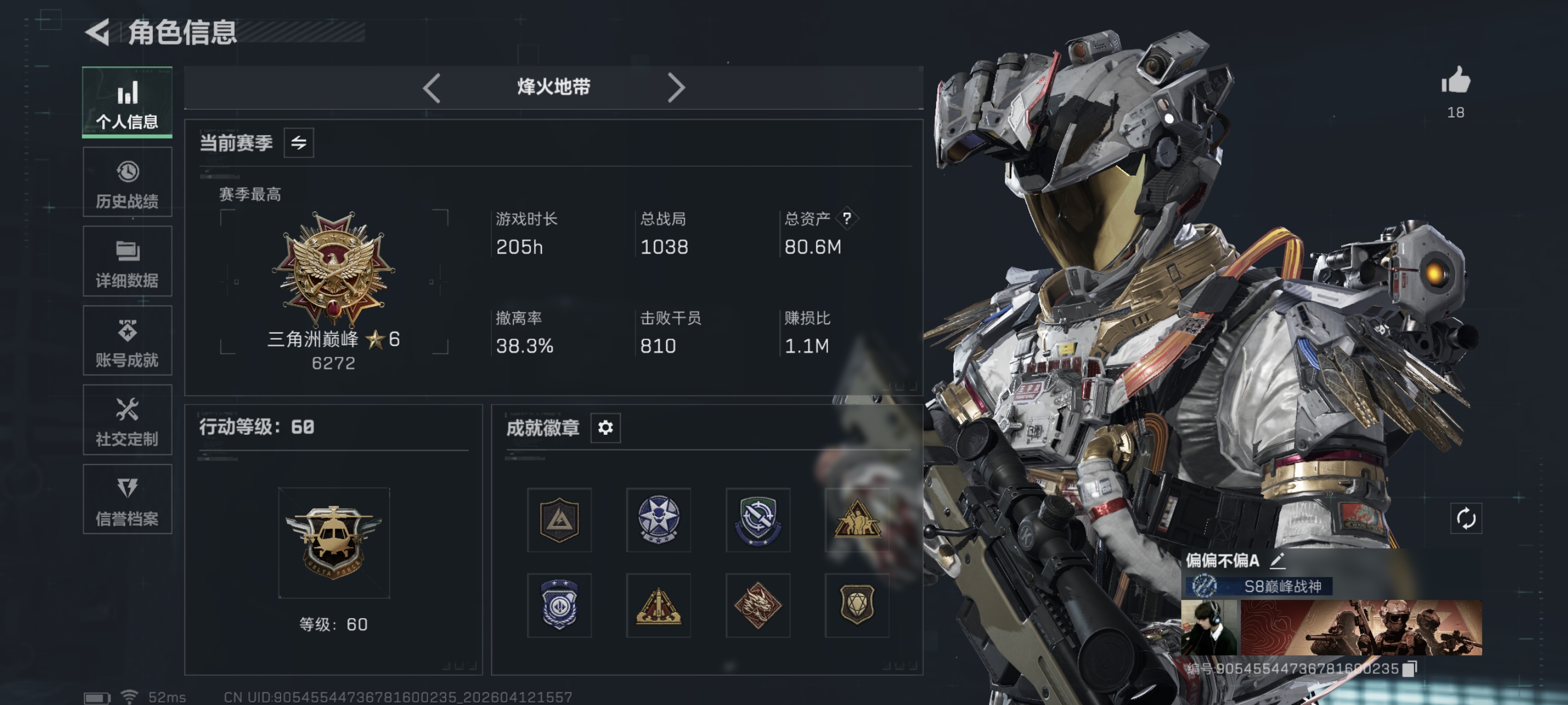Viewport: 1568px width, 705px height.
Task: Open the 账号成就 tab
Action: coord(127,340)
